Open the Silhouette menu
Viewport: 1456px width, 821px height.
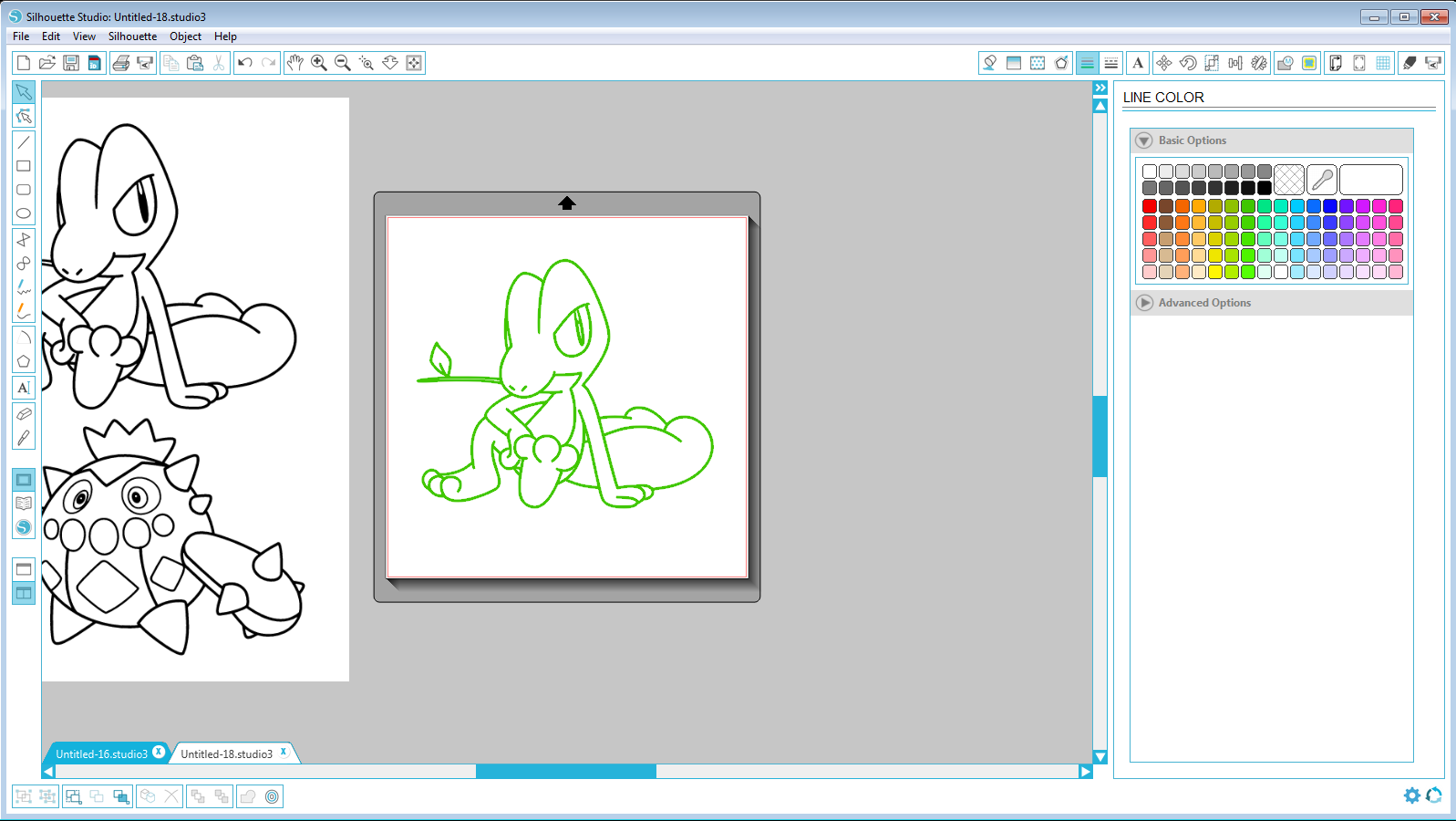click(132, 36)
